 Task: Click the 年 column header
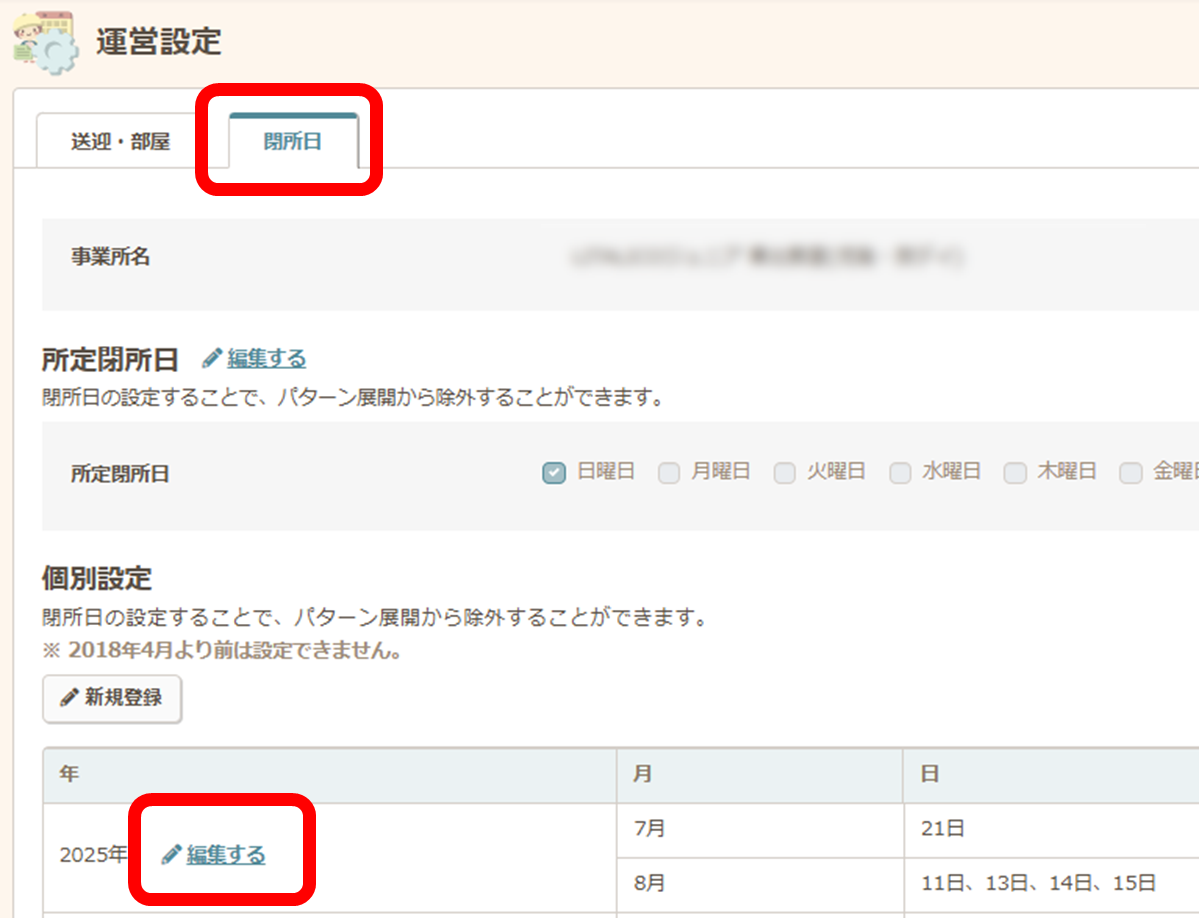pyautogui.click(x=329, y=775)
